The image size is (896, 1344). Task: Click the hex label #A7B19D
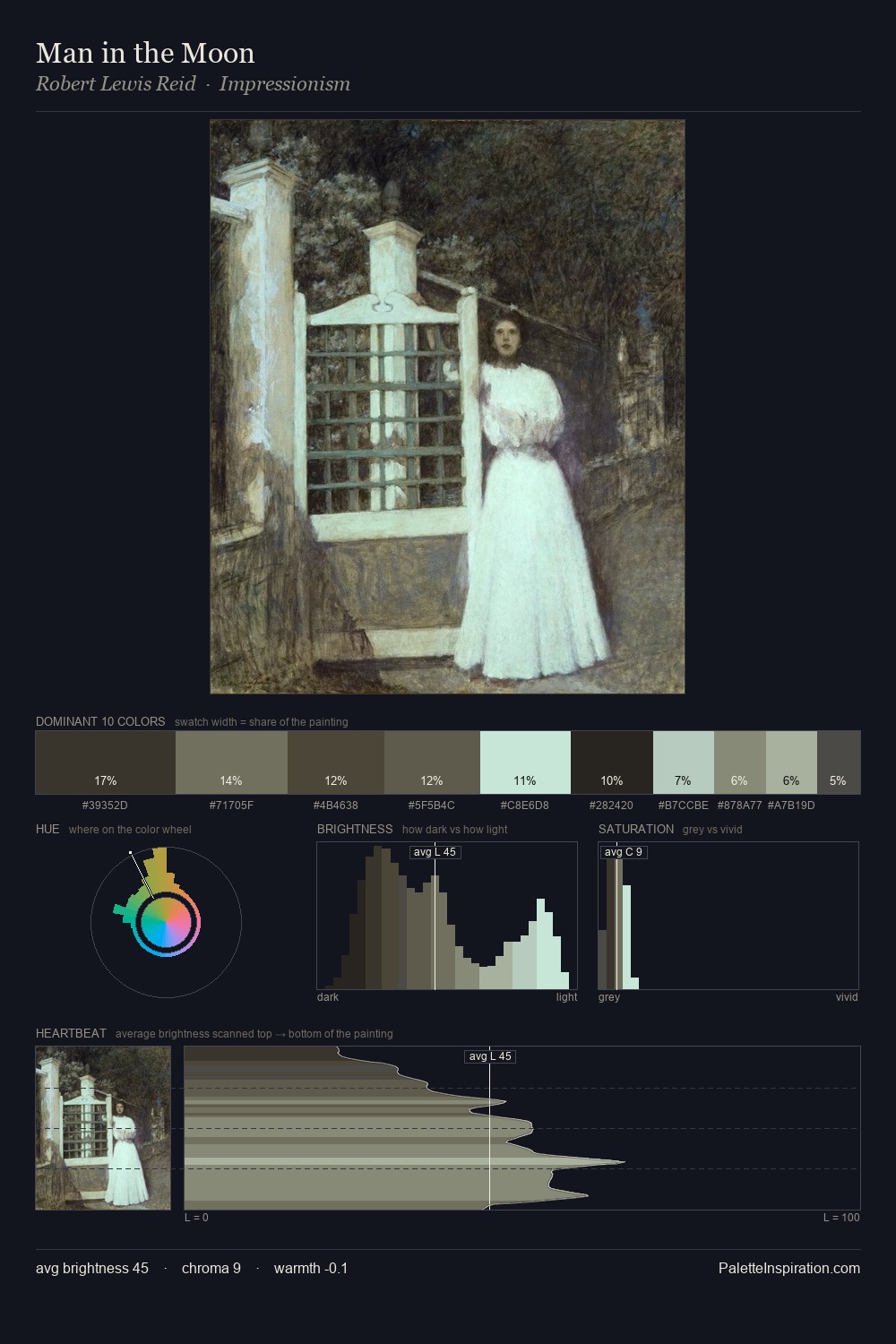pos(791,806)
